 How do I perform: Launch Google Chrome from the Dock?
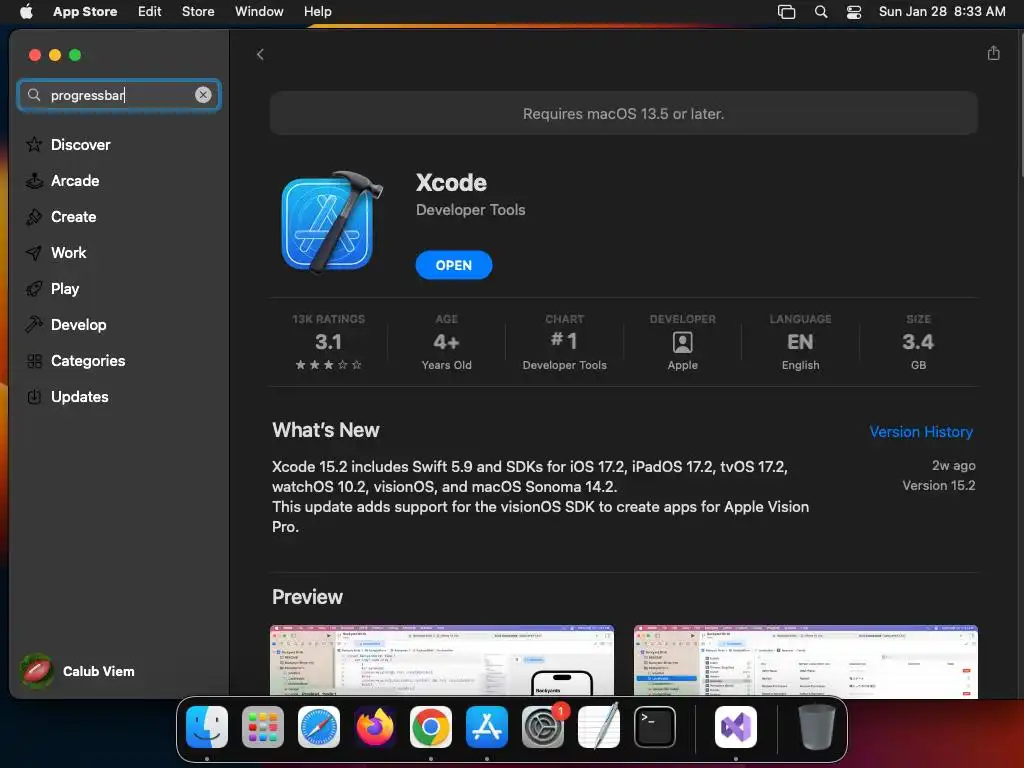(431, 727)
